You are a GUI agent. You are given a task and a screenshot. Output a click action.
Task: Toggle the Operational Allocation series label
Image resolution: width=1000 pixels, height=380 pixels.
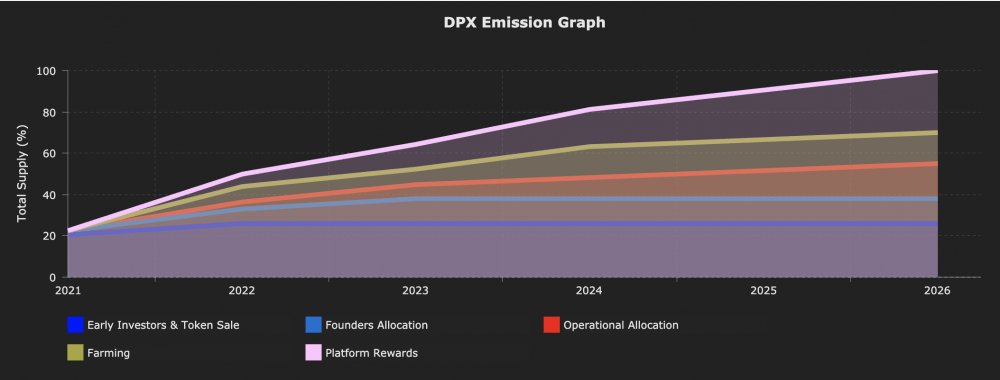click(621, 325)
